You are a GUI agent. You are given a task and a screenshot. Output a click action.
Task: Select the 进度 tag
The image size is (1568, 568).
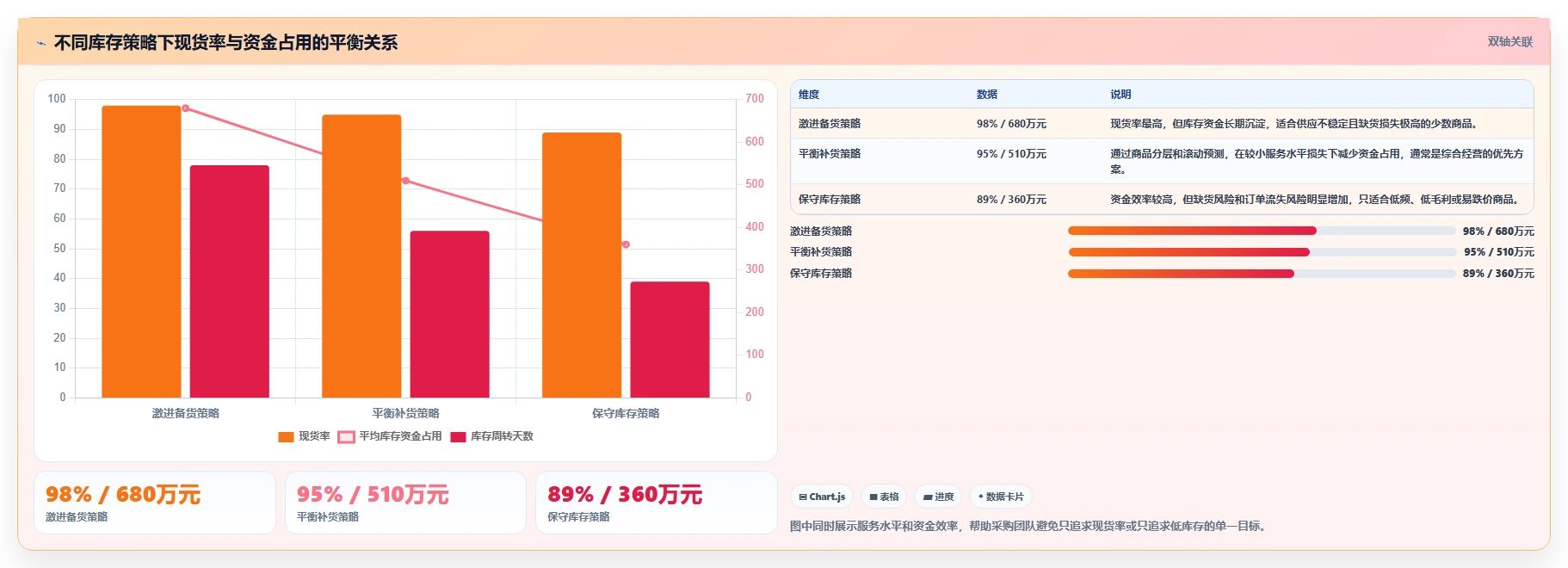pyautogui.click(x=938, y=497)
